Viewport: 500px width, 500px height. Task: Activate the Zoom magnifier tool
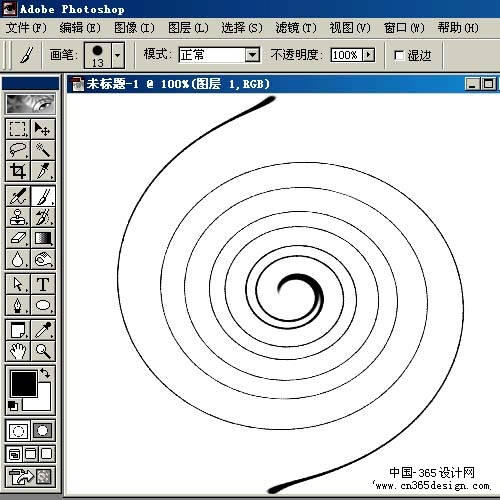pyautogui.click(x=43, y=351)
